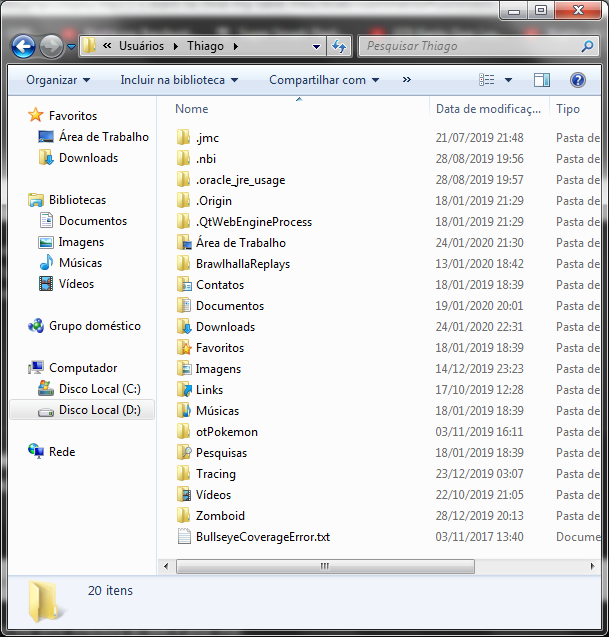Click the search magnifier icon
Image resolution: width=609 pixels, height=637 pixels.
(x=588, y=46)
